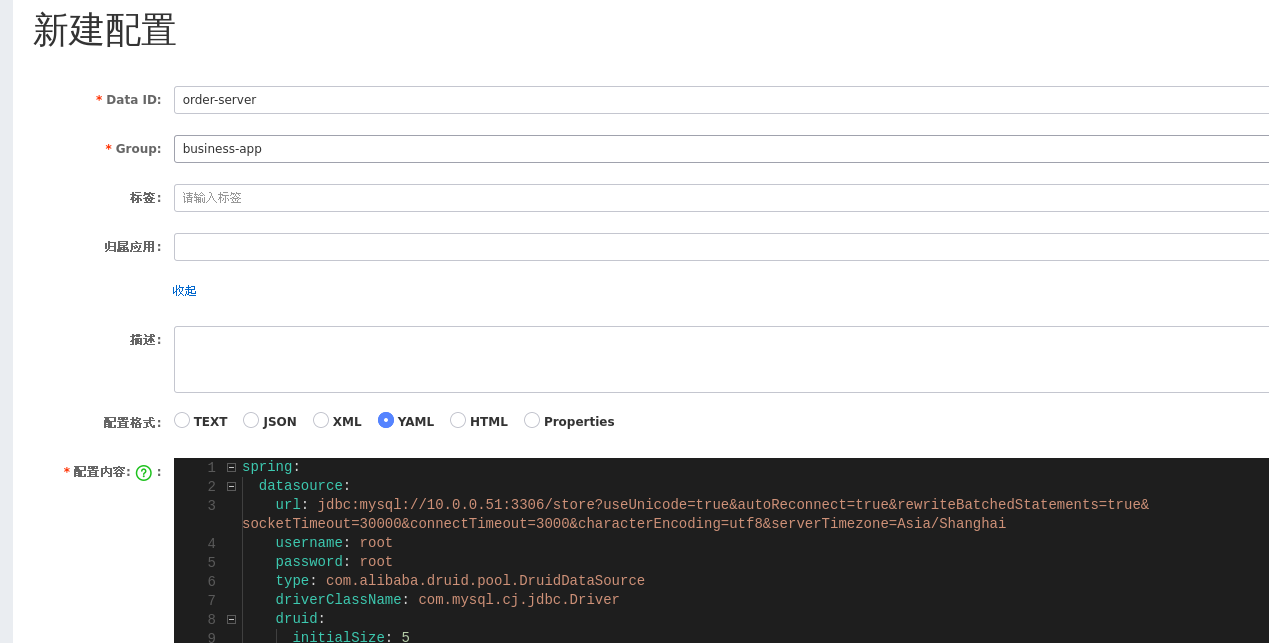Click the green help icon beside 配置内容
1269x643 pixels.
144,473
